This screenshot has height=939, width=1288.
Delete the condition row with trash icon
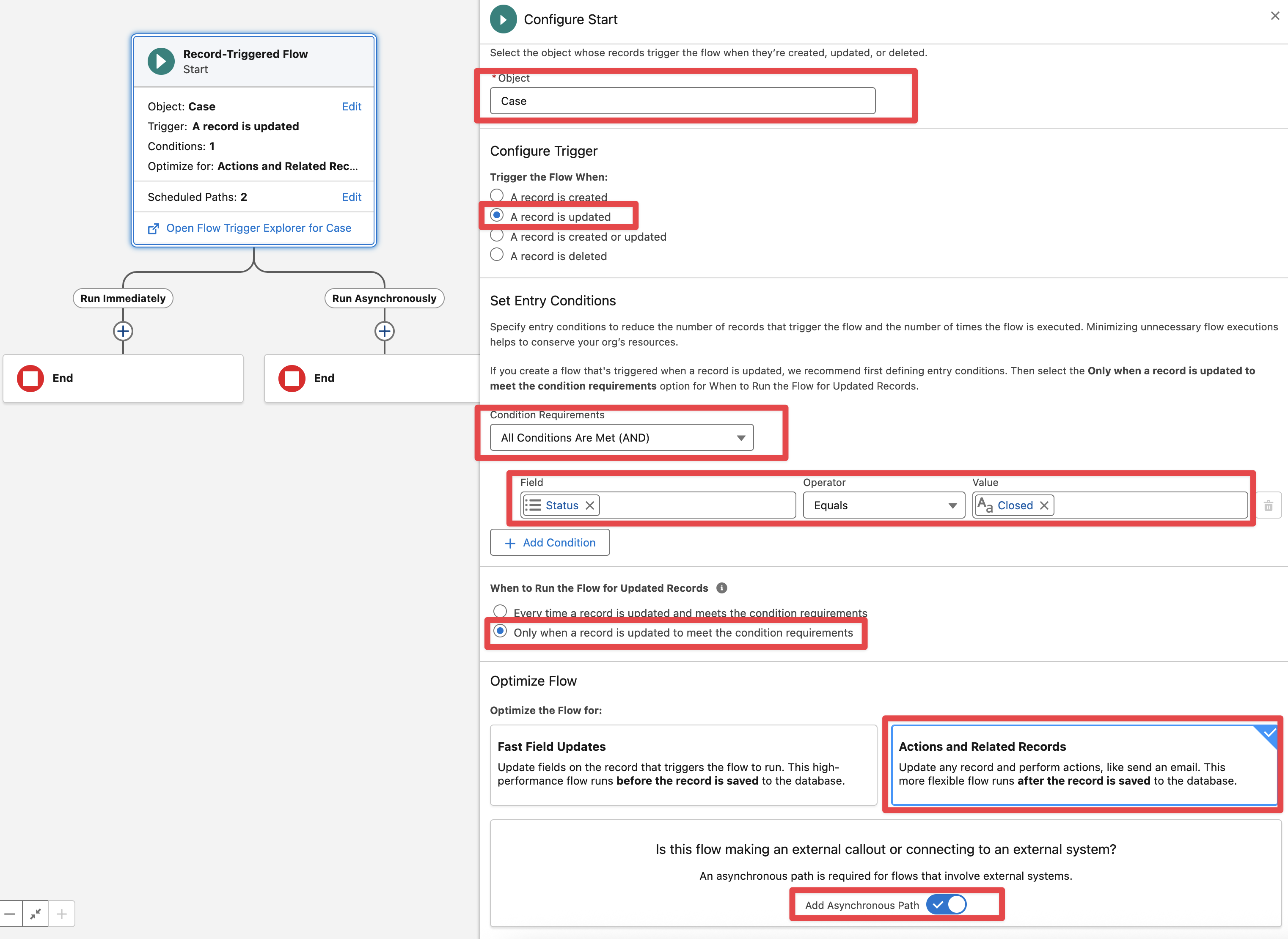[1268, 505]
